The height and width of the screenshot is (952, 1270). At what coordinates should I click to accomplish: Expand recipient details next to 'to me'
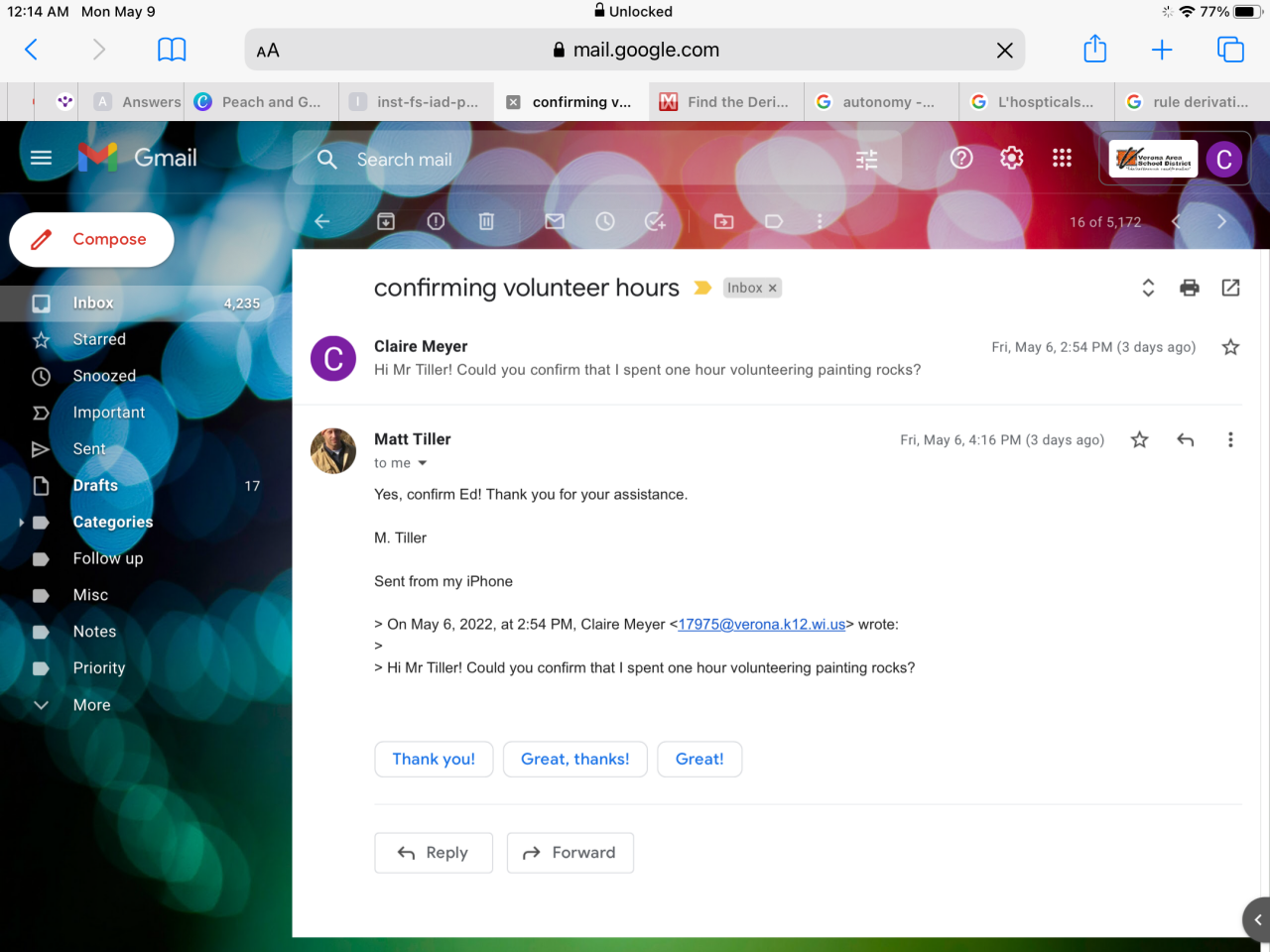tap(423, 463)
